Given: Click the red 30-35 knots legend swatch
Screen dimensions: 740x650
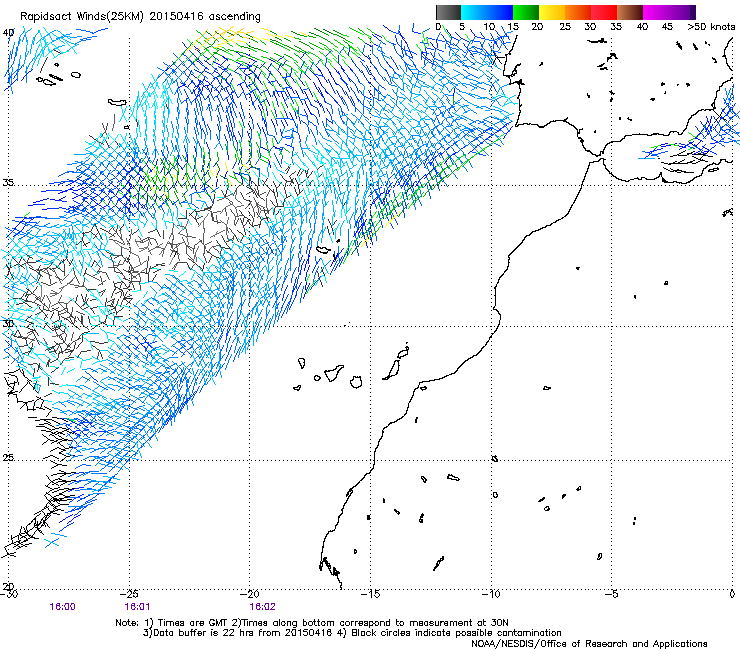Looking at the screenshot, I should tap(604, 12).
